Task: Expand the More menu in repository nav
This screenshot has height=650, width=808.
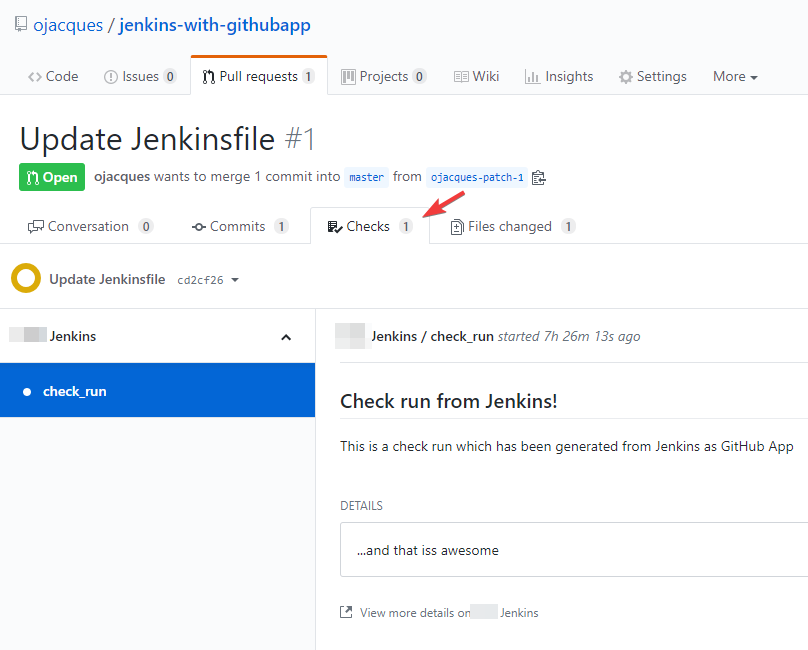Action: pos(734,77)
